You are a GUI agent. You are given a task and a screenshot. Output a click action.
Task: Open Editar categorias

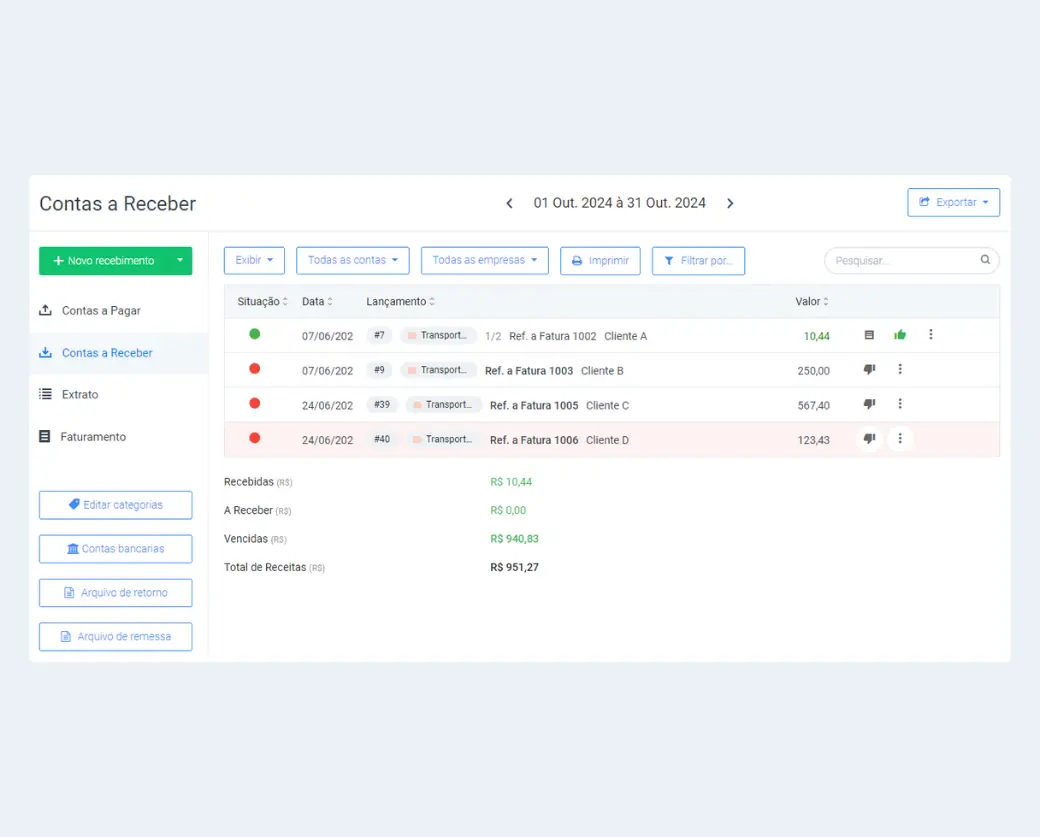115,505
